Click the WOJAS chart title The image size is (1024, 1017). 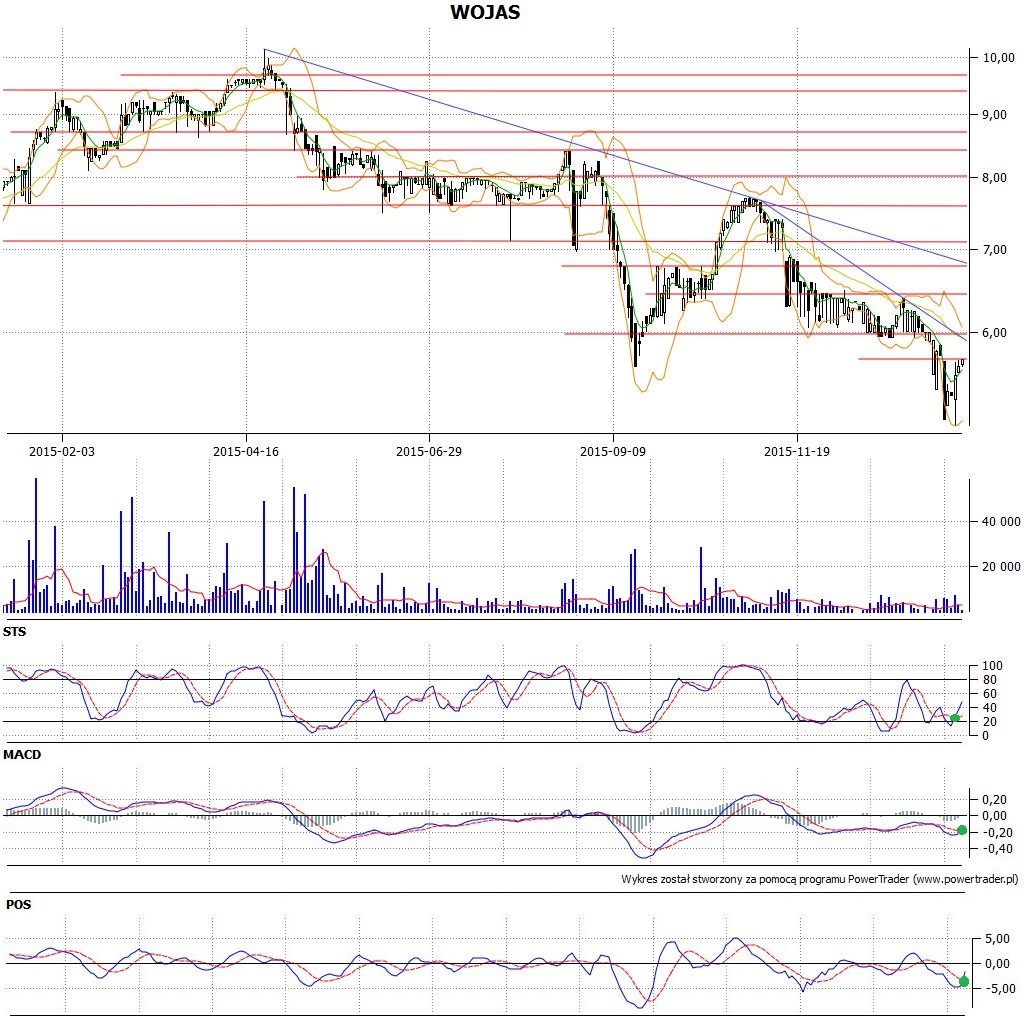click(485, 12)
